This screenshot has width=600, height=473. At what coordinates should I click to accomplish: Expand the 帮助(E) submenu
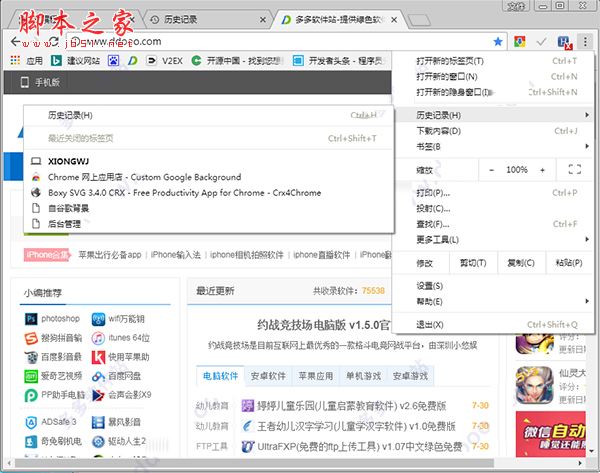tap(494, 302)
